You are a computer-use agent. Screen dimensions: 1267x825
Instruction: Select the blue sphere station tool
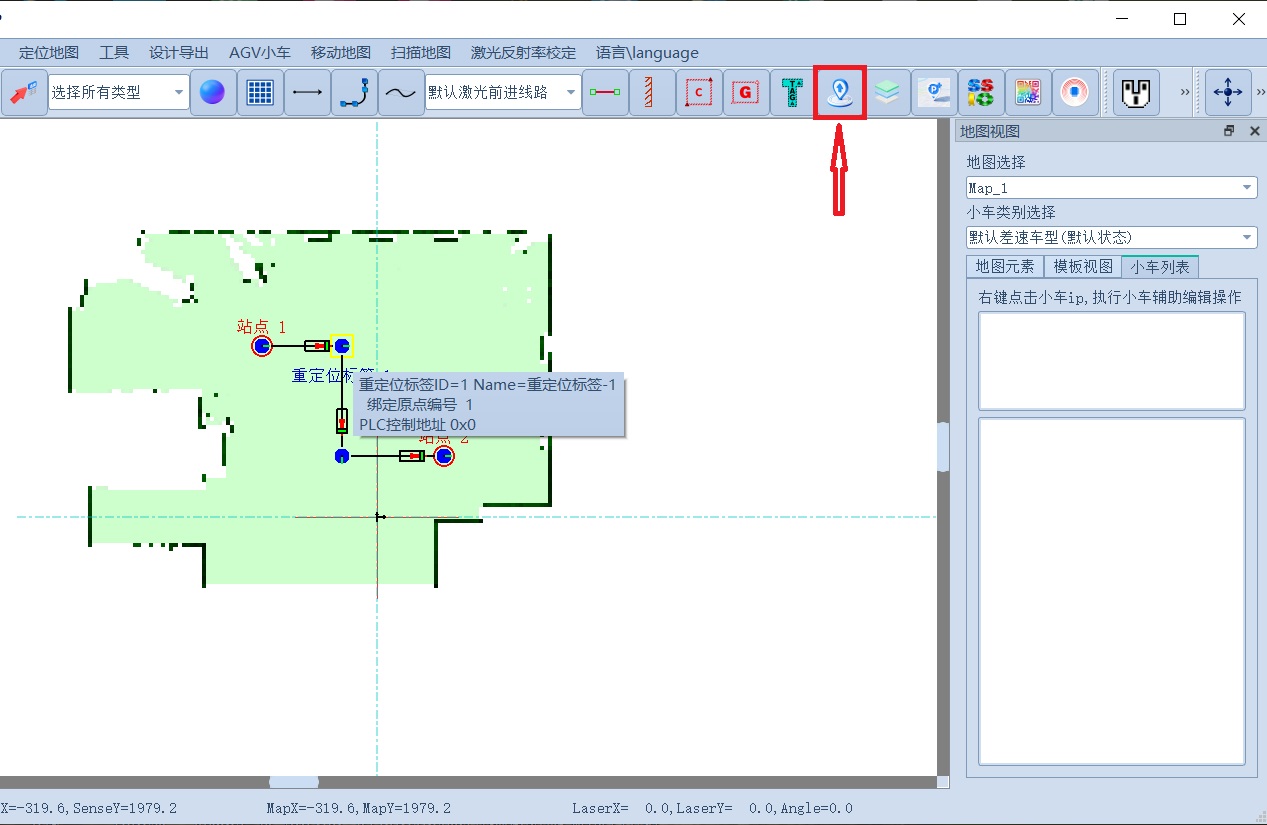tap(212, 93)
